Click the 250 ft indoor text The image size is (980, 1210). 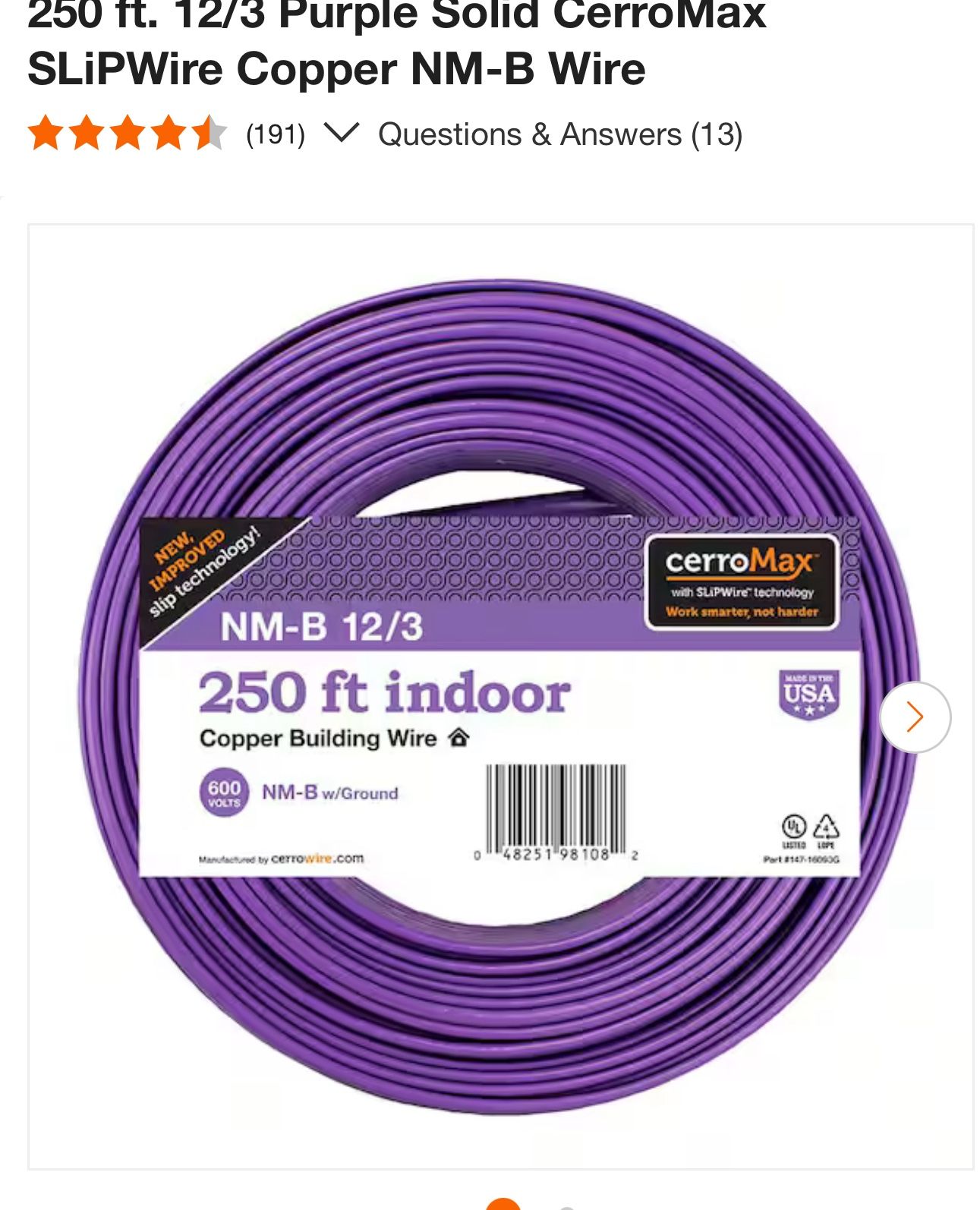(x=384, y=692)
